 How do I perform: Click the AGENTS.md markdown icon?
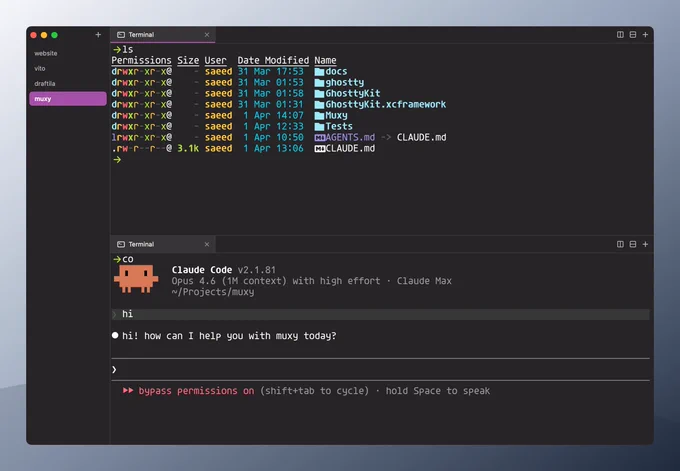[x=320, y=137]
